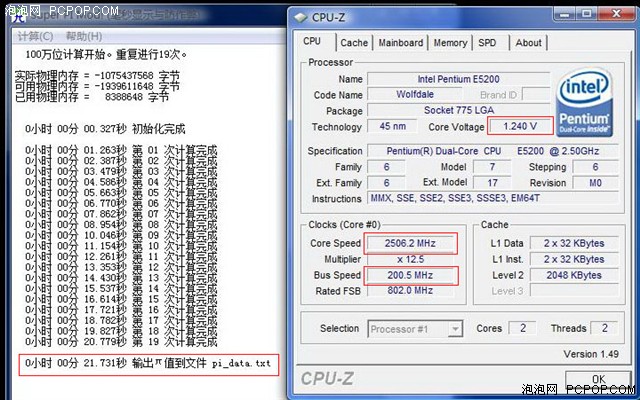Minimize the CPU-Z window
This screenshot has width=640, height=400.
[565, 14]
